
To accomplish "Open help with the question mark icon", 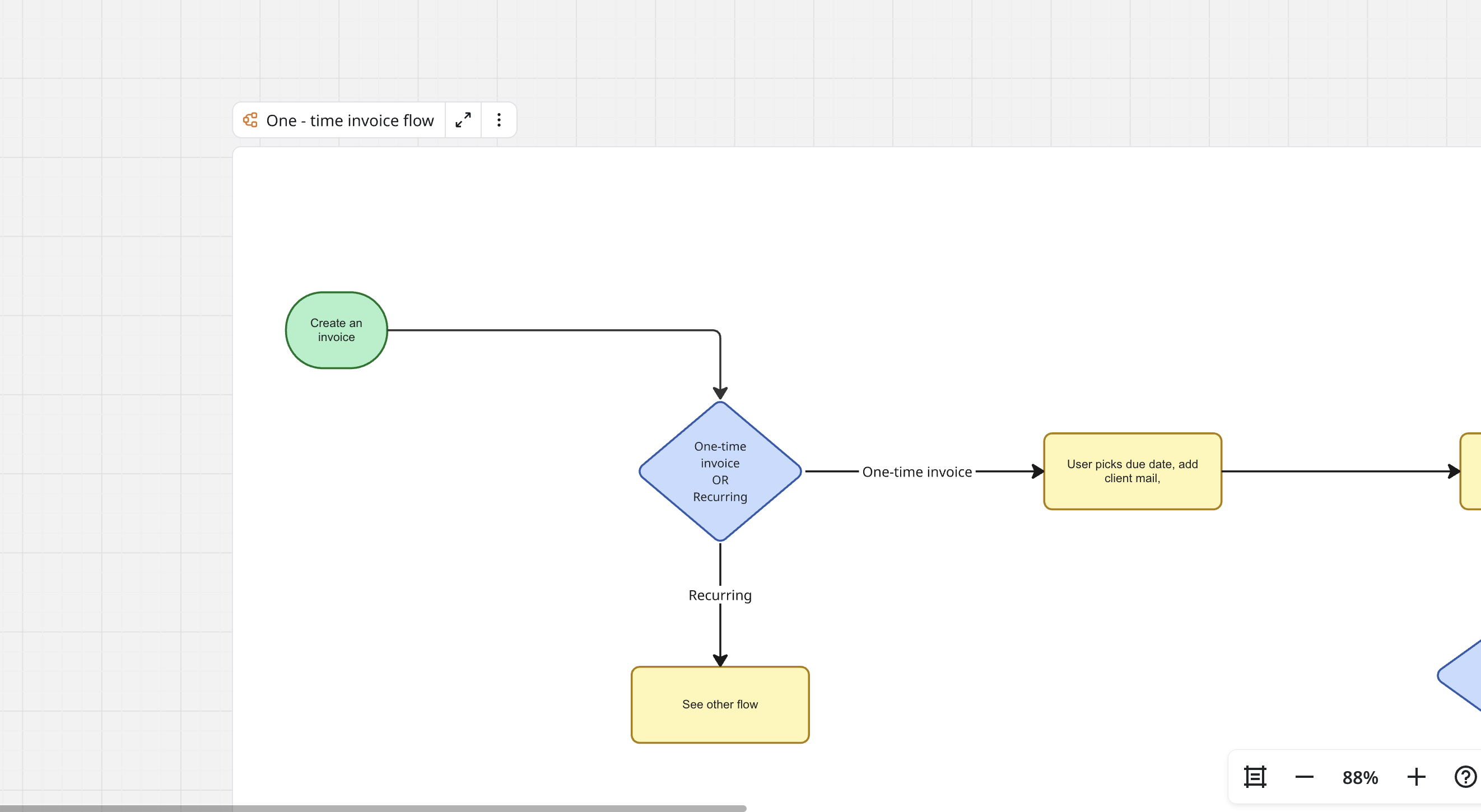I will click(1465, 777).
